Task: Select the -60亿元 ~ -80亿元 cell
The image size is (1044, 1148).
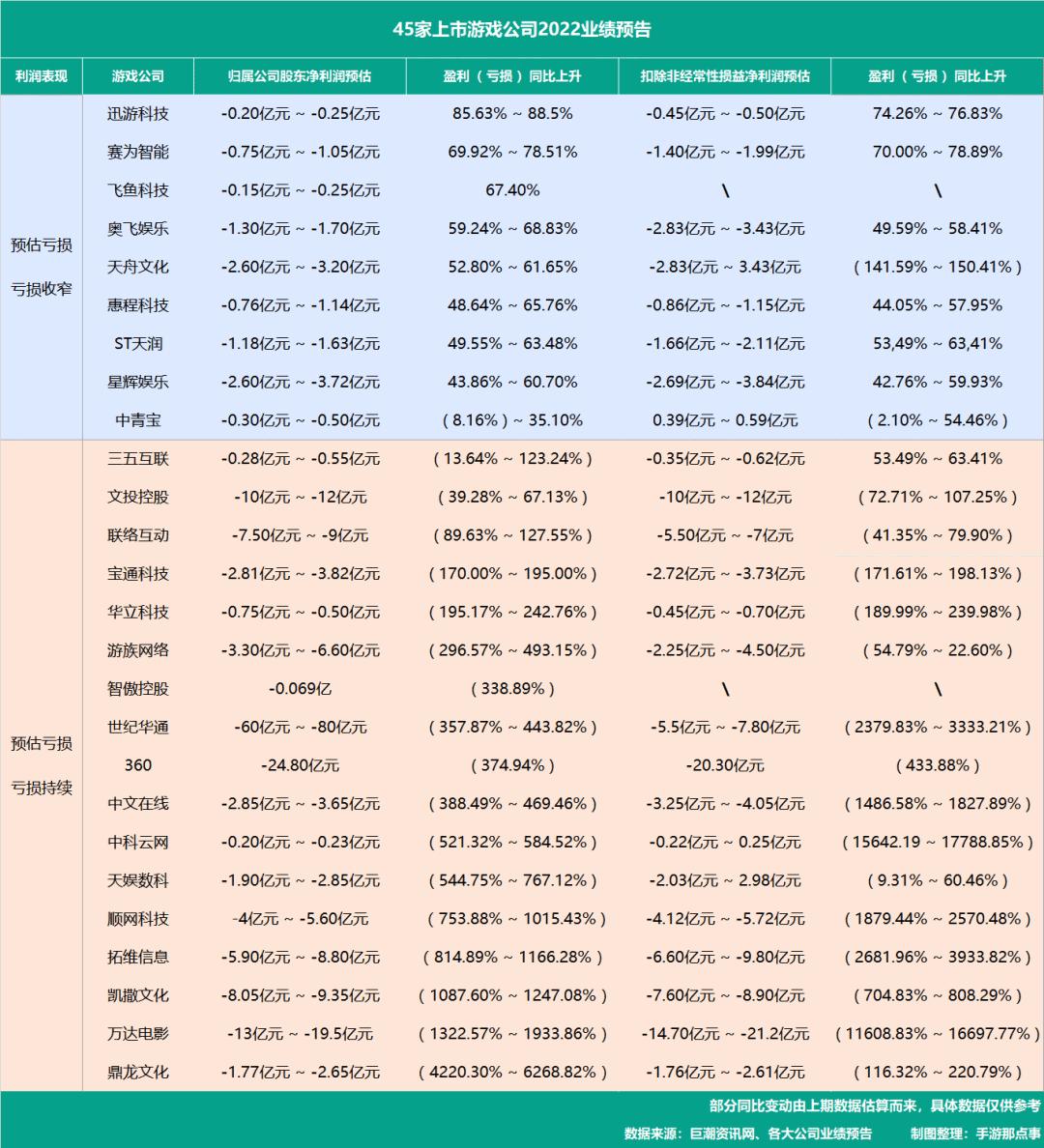Action: [x=300, y=727]
